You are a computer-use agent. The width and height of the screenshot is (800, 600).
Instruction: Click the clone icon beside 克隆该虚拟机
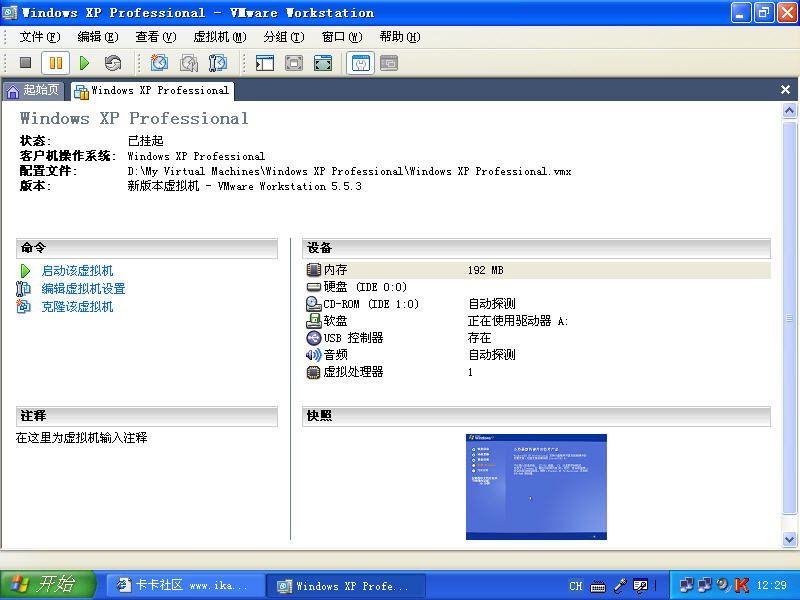pyautogui.click(x=23, y=306)
